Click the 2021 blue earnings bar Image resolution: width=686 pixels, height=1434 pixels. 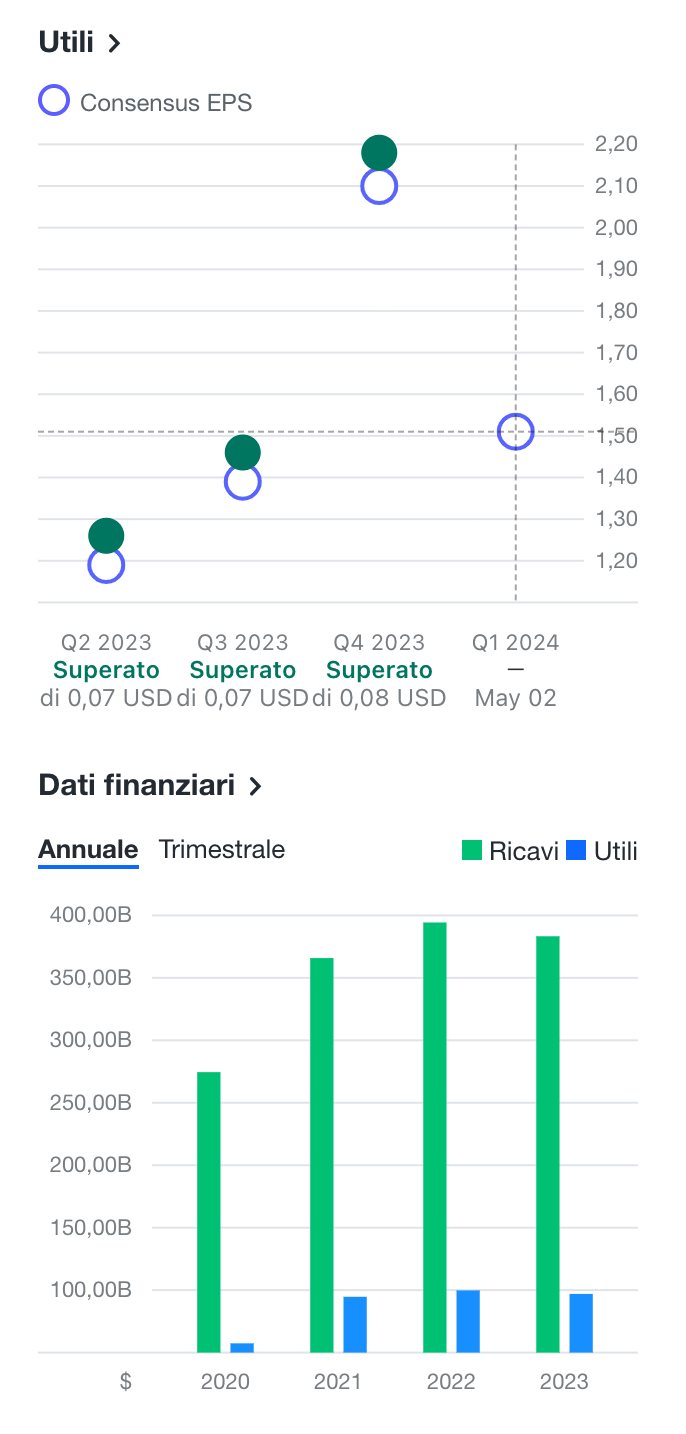[x=355, y=1324]
